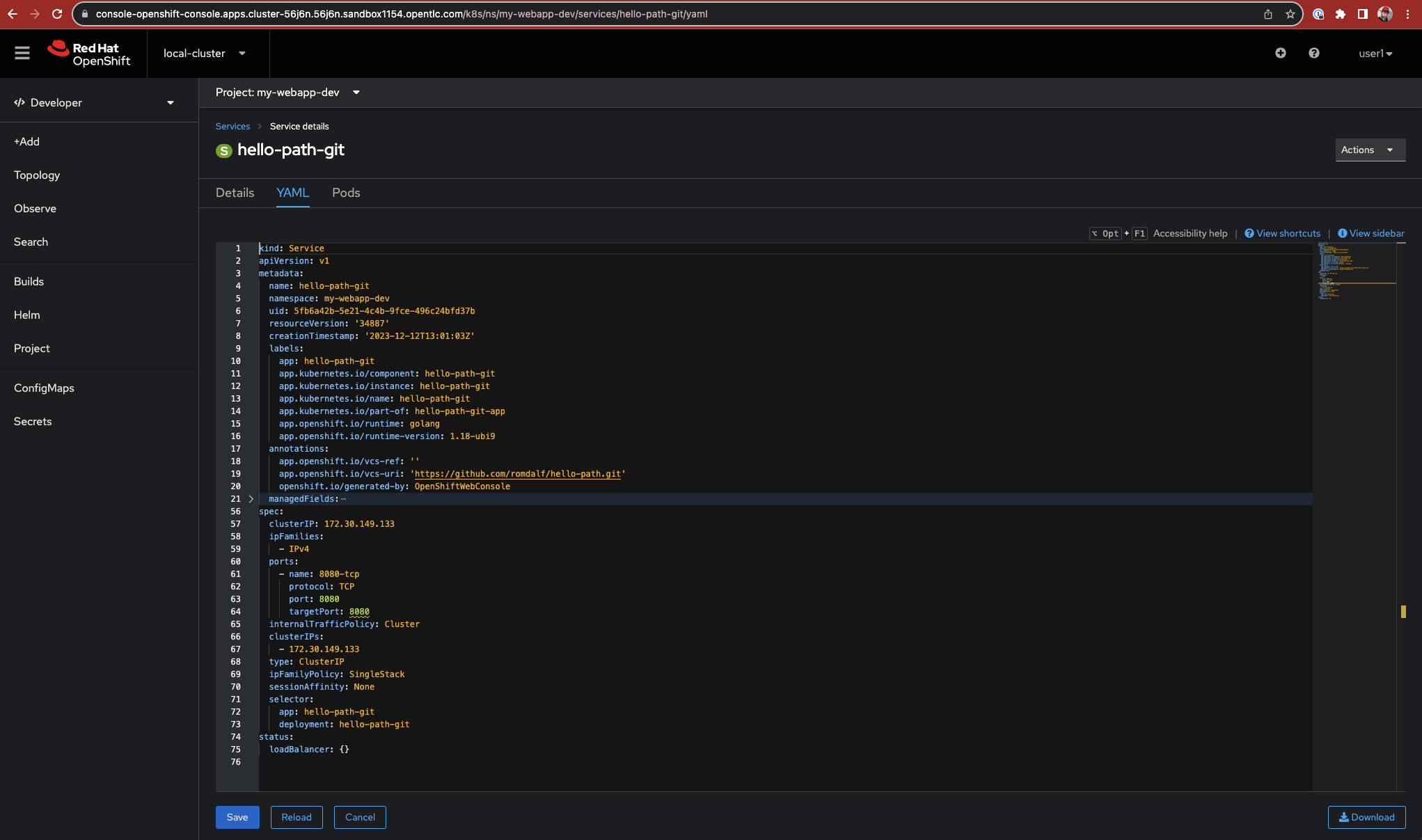Click the download icon on the Download button
This screenshot has width=1422, height=840.
tap(1343, 817)
